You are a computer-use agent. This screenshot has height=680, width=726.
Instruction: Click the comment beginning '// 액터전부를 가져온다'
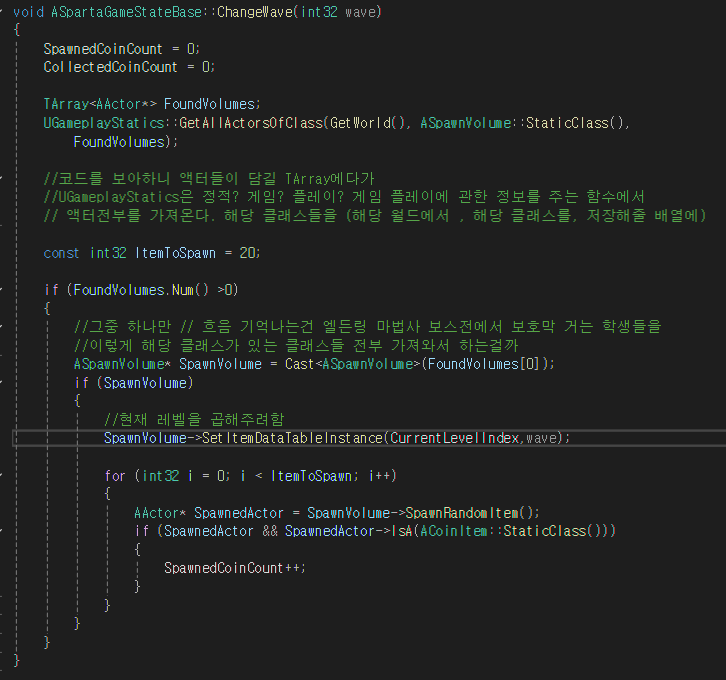pos(375,216)
